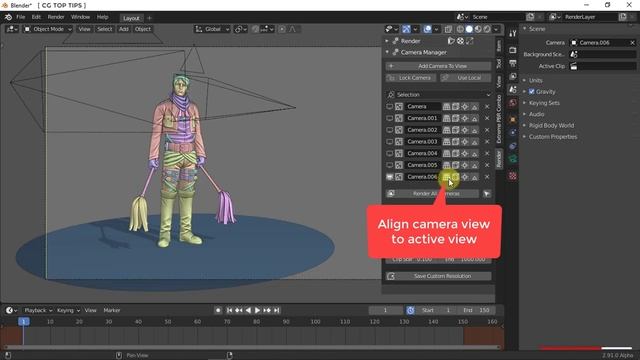Open the Add menu in viewport header
Screen dimensions: 640x360
[x=124, y=29]
